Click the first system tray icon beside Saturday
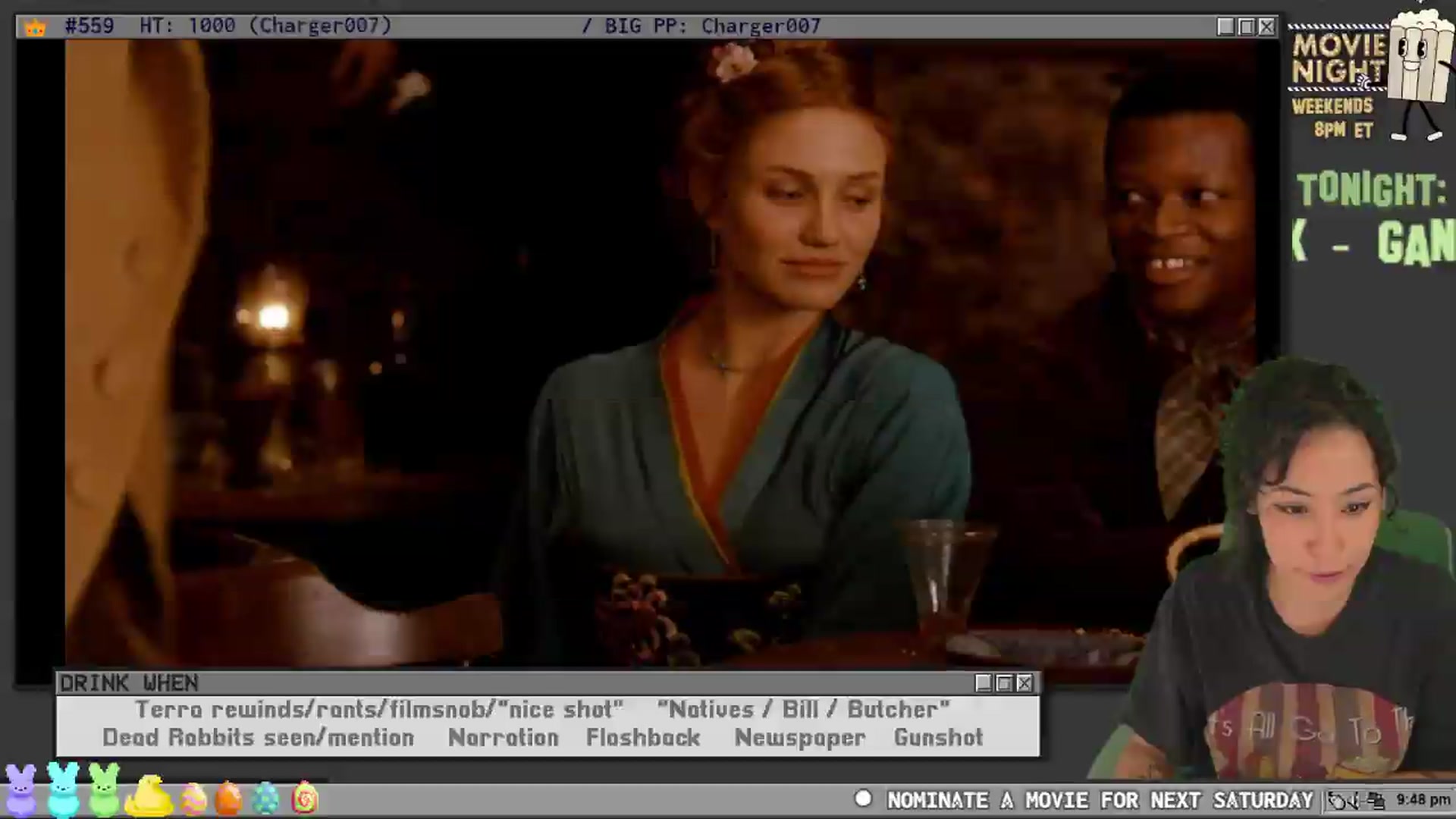The height and width of the screenshot is (819, 1456). pyautogui.click(x=1336, y=800)
